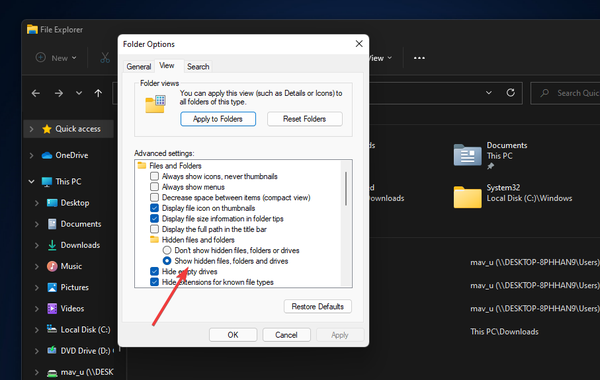Screen dimensions: 600x380
Task: Open OneDrive cloud icon in sidebar
Action: tap(47, 155)
